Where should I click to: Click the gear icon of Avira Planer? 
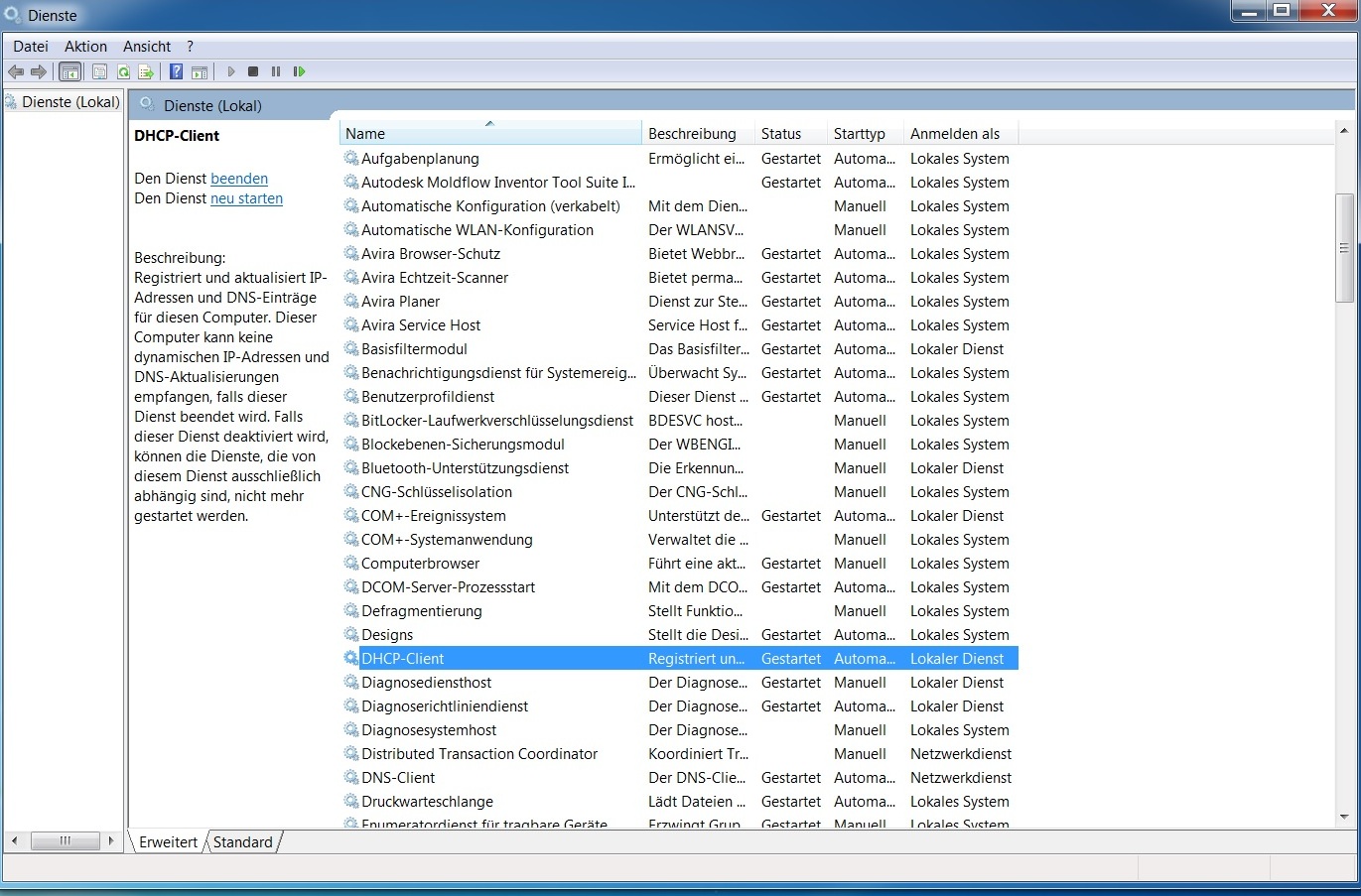pos(351,302)
